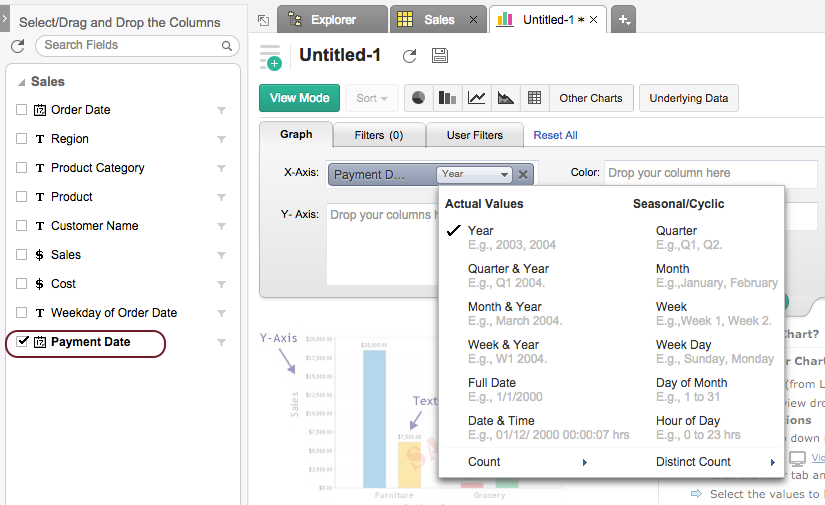Choose the line chart type icon
Viewport: 825px width, 505px height.
(x=477, y=98)
